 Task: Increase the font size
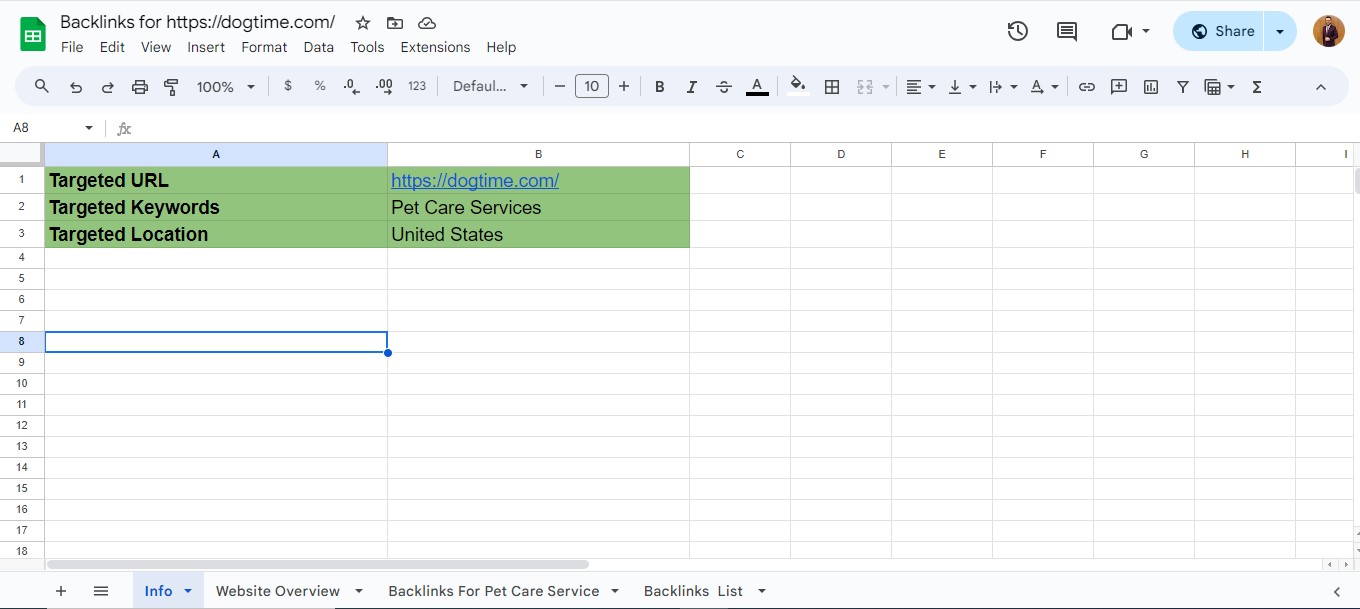click(x=624, y=87)
